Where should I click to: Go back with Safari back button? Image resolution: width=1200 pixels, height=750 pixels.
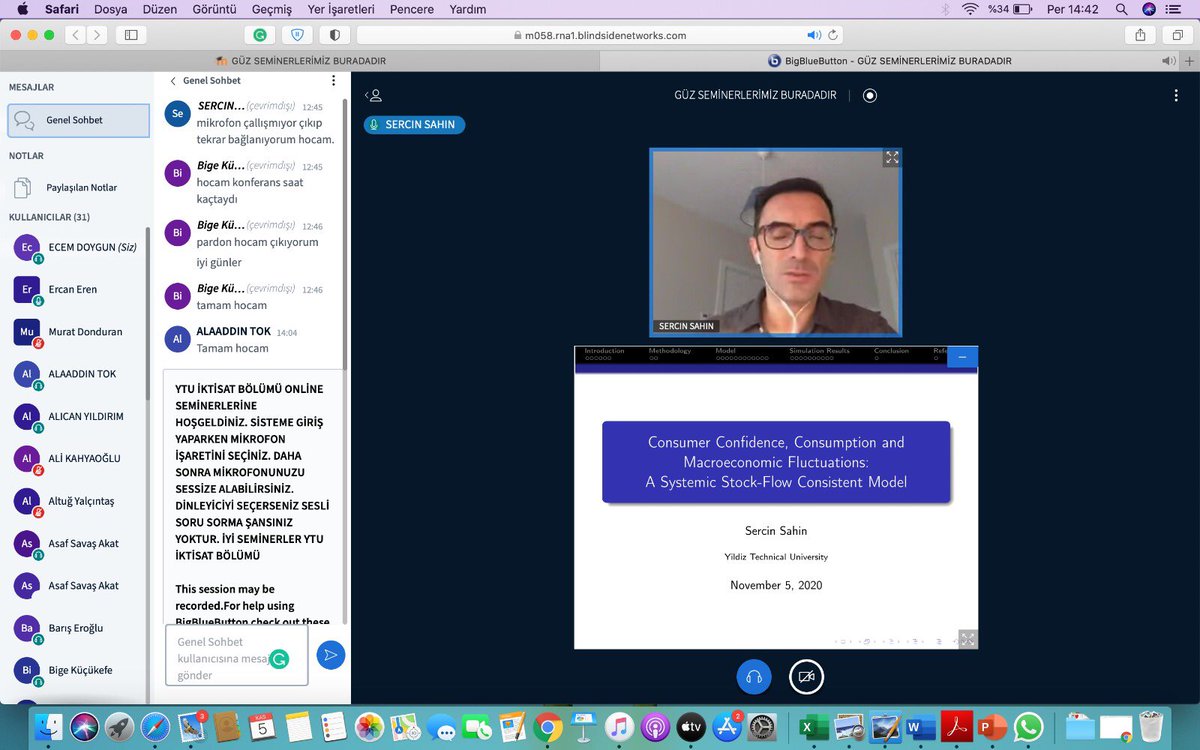(x=76, y=34)
